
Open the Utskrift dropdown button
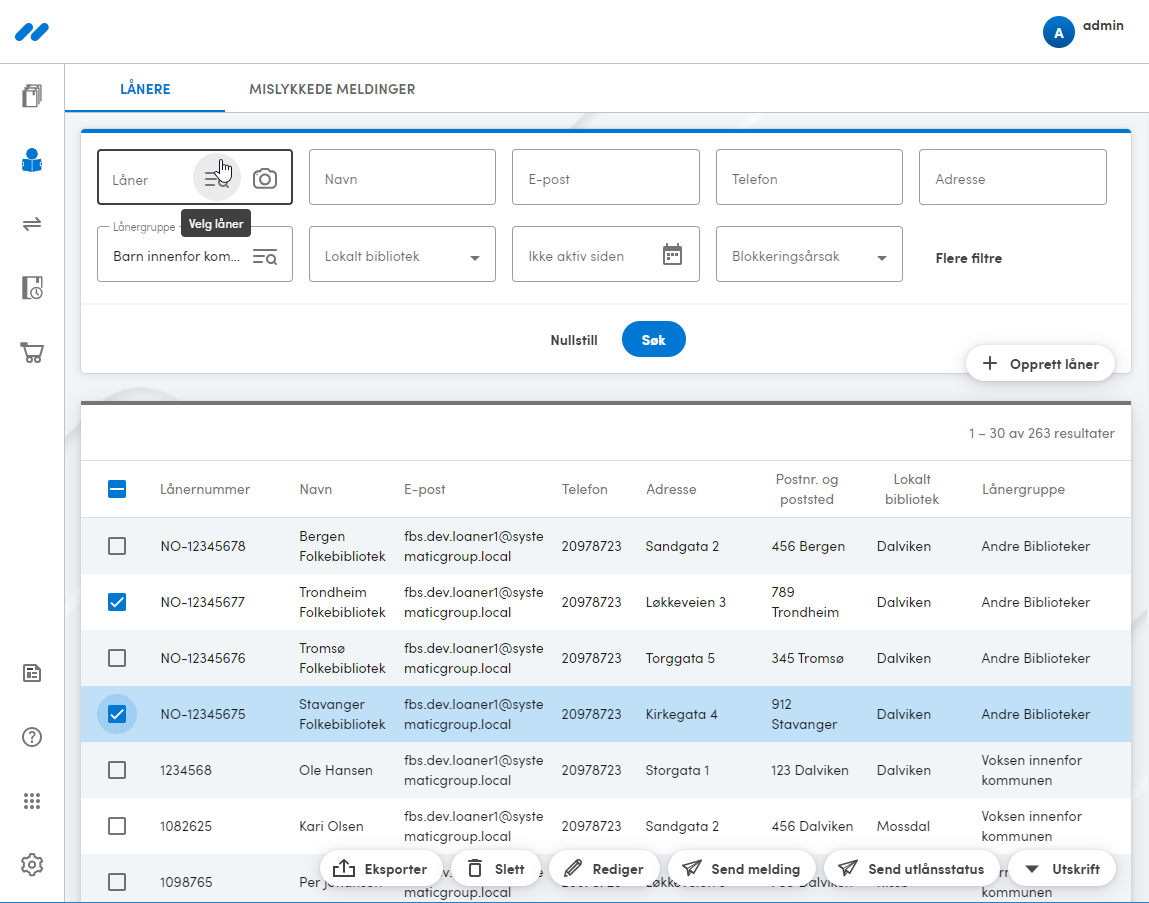click(x=1063, y=869)
